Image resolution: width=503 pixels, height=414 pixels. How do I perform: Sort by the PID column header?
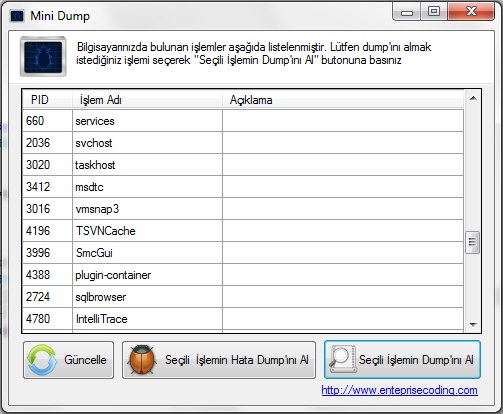click(x=47, y=100)
